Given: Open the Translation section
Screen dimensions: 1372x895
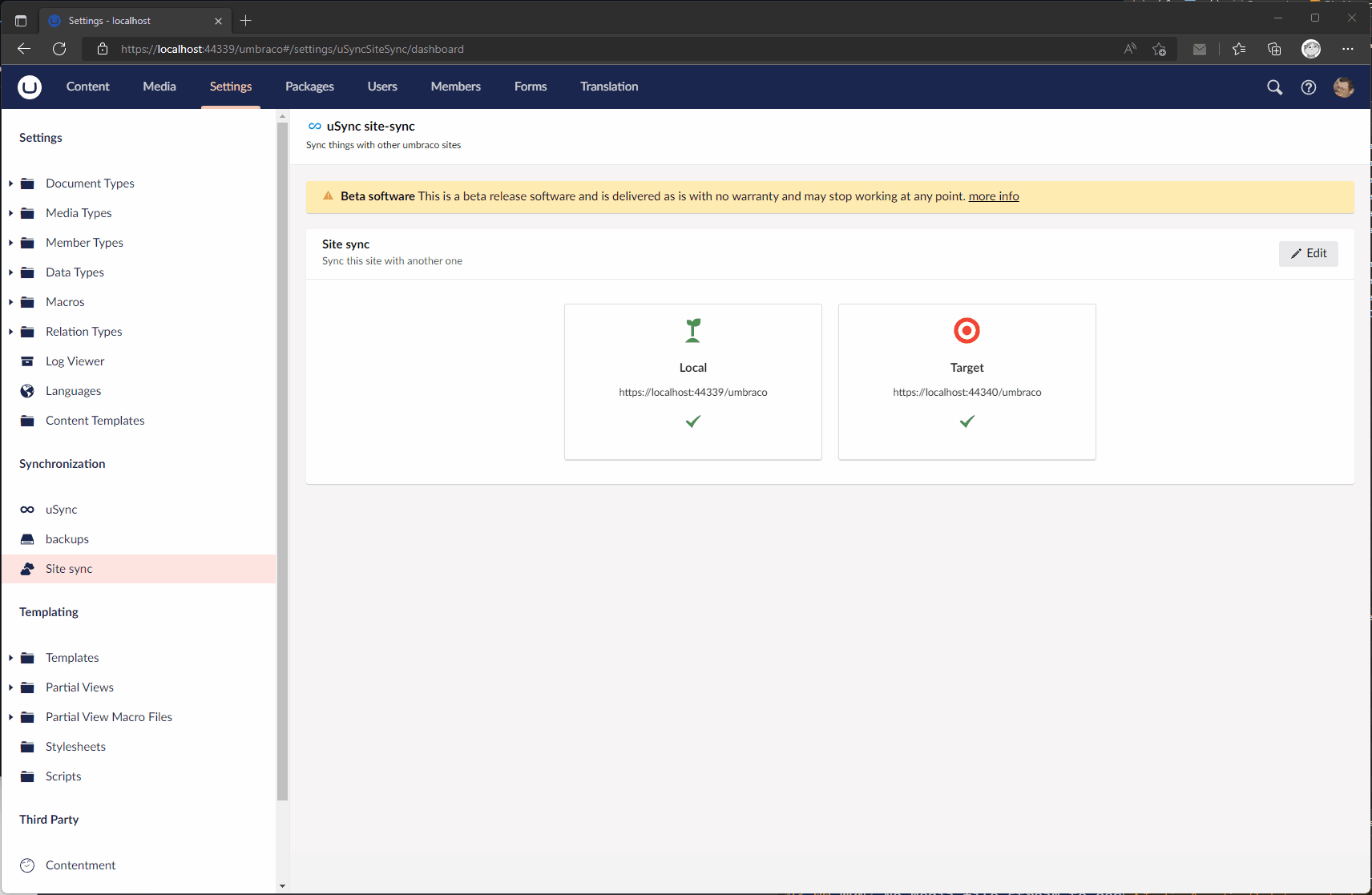Looking at the screenshot, I should tap(609, 87).
